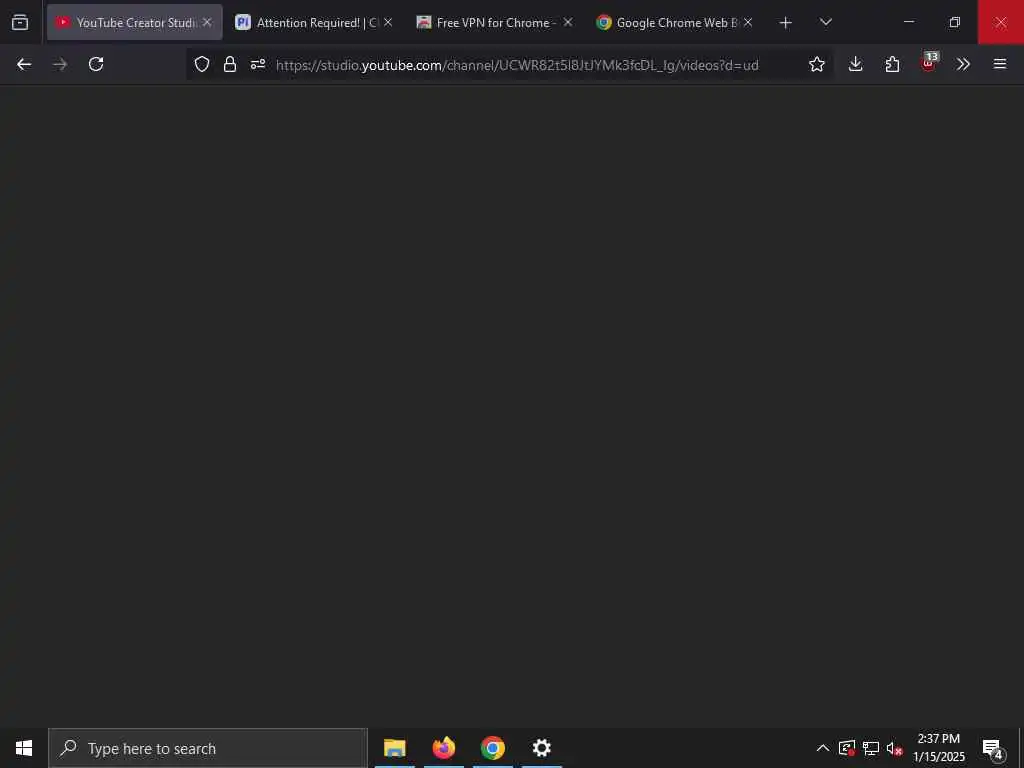Image resolution: width=1024 pixels, height=768 pixels.
Task: View site security lock information
Action: [230, 64]
